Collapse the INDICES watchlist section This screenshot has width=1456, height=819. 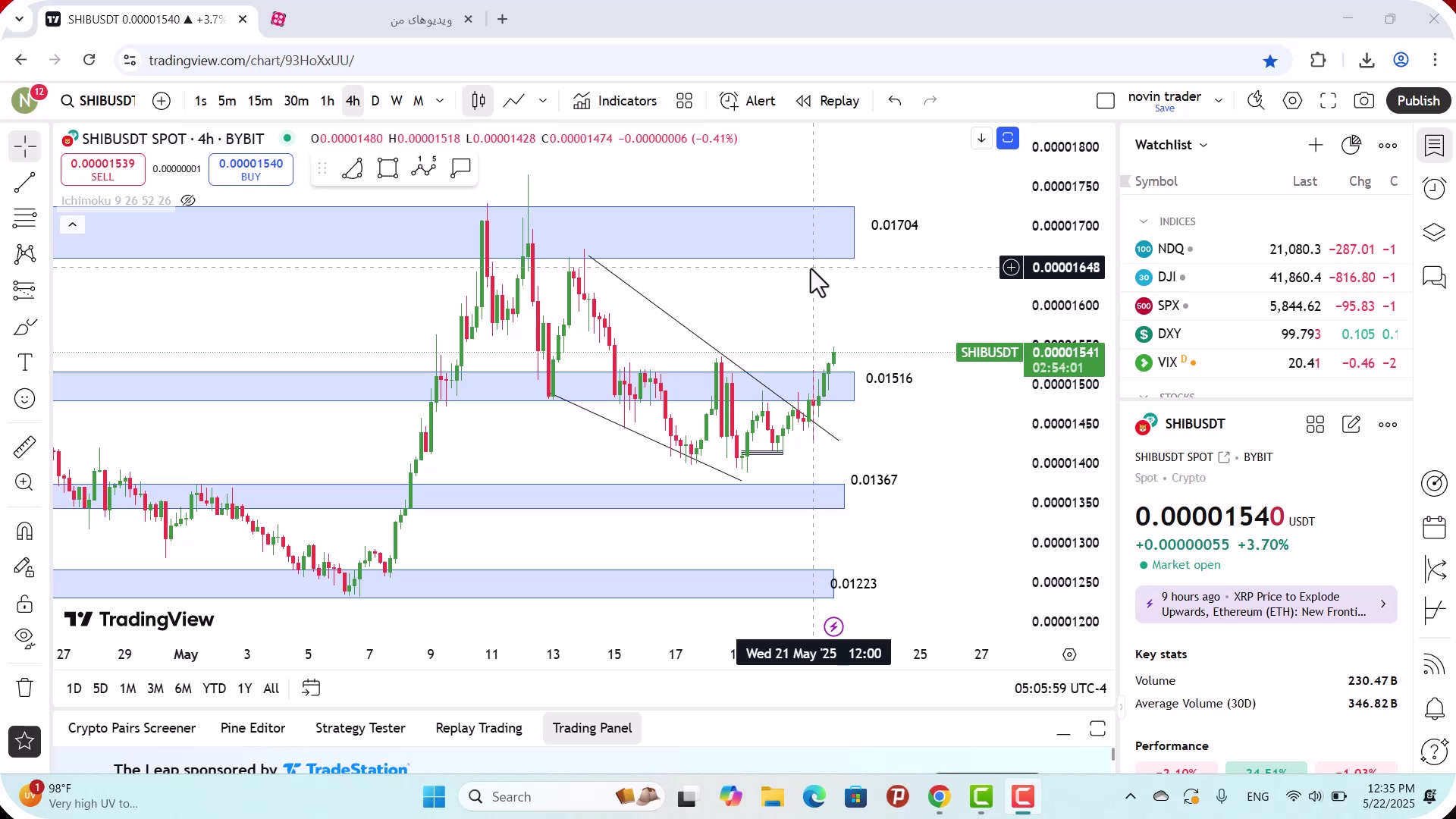pyautogui.click(x=1144, y=221)
